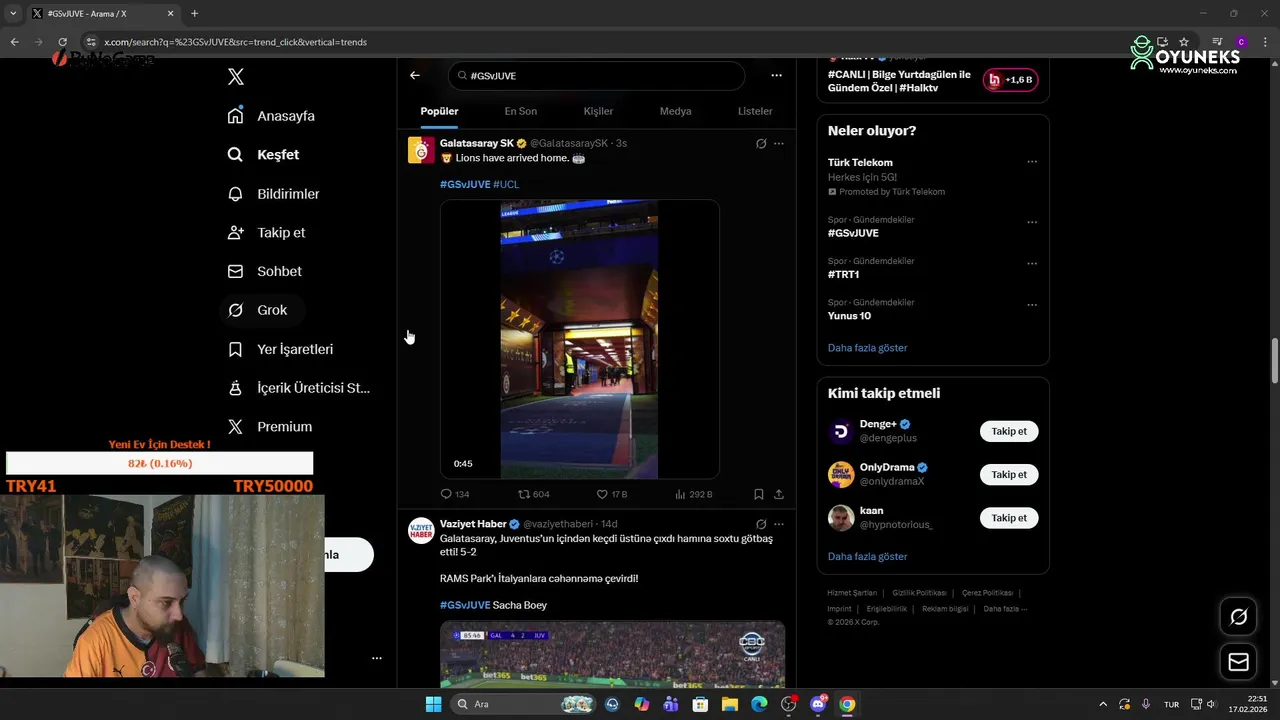Switch to Medya tab
This screenshot has height=720, width=1280.
tap(675, 111)
